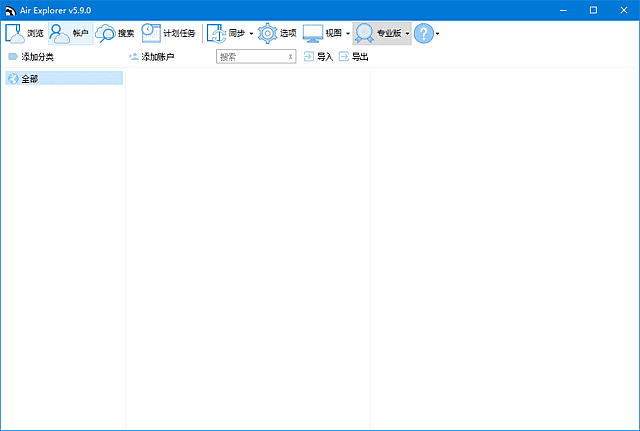
Task: Click the 专业版 Pro badge icon
Action: pos(365,33)
